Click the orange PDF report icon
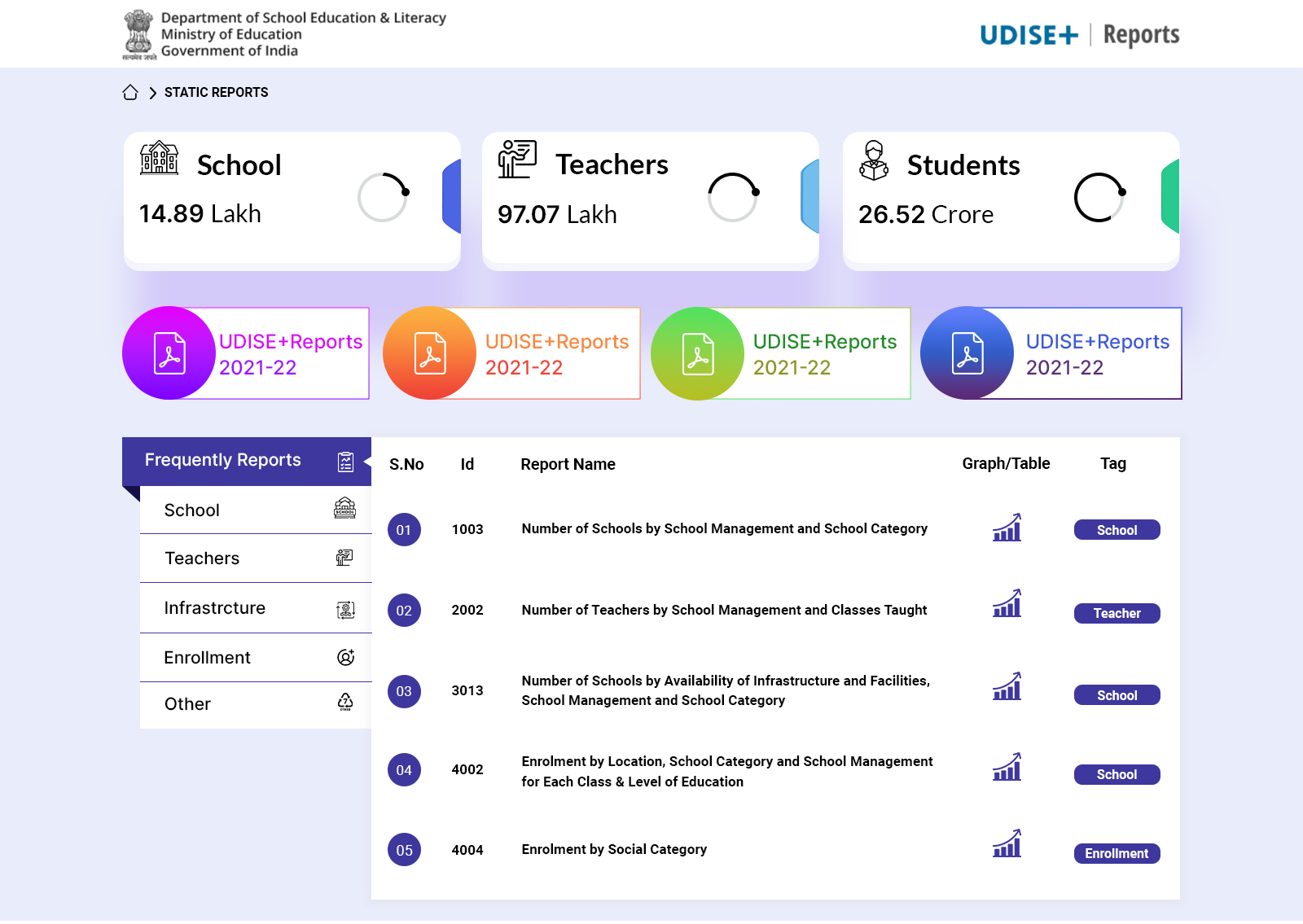This screenshot has width=1303, height=924. pyautogui.click(x=430, y=353)
